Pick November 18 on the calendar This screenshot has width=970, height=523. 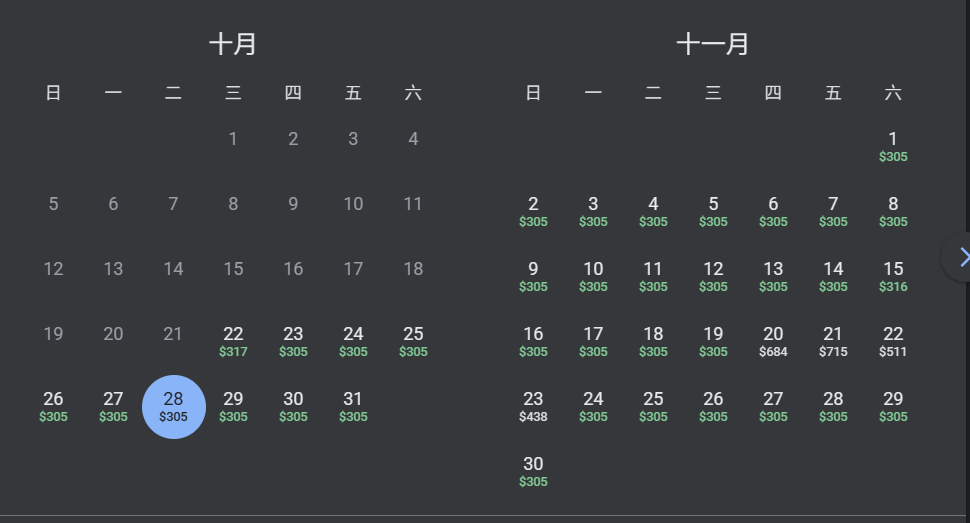[x=653, y=342]
